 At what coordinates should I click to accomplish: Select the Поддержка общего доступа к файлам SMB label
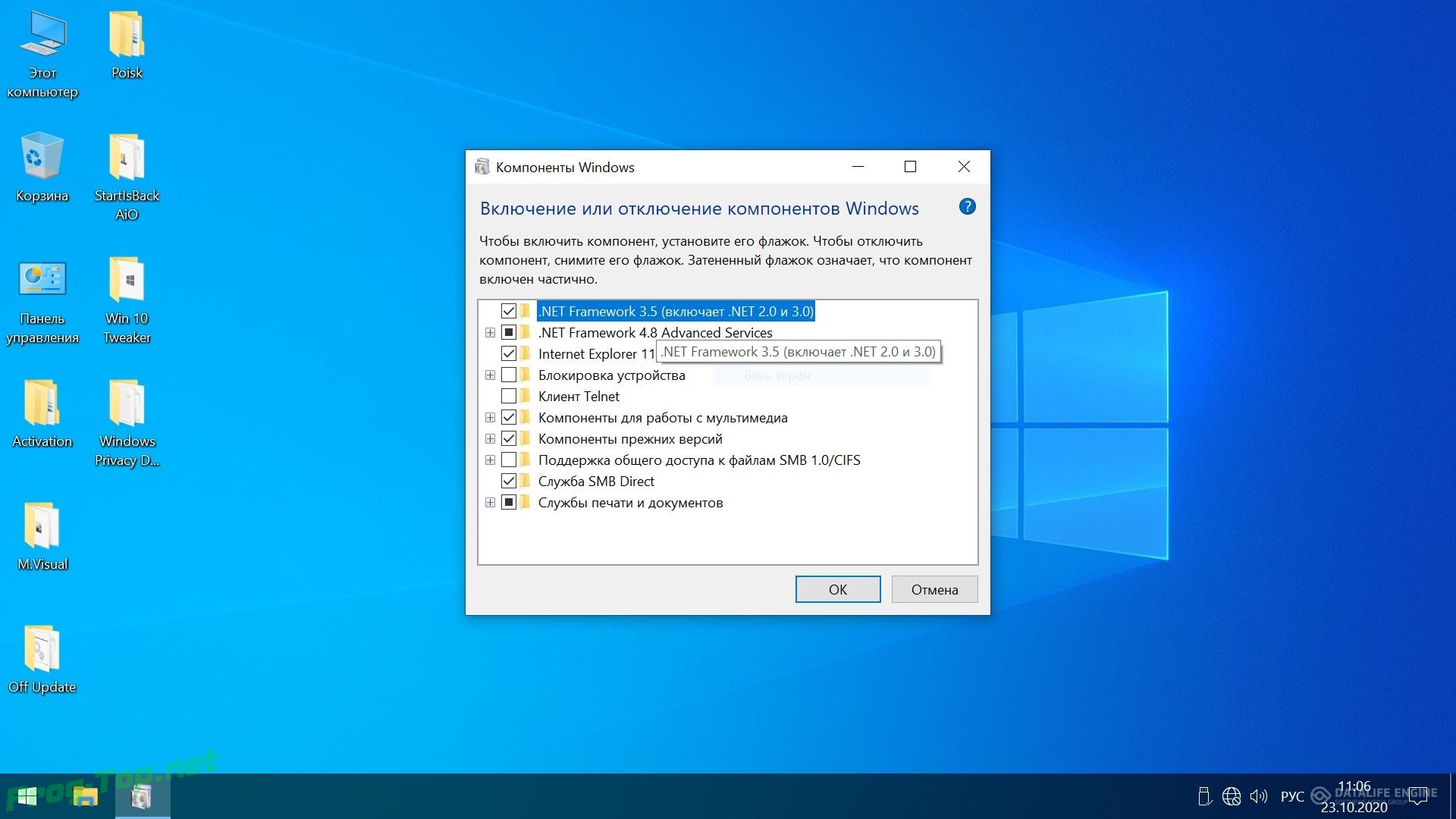pos(699,460)
